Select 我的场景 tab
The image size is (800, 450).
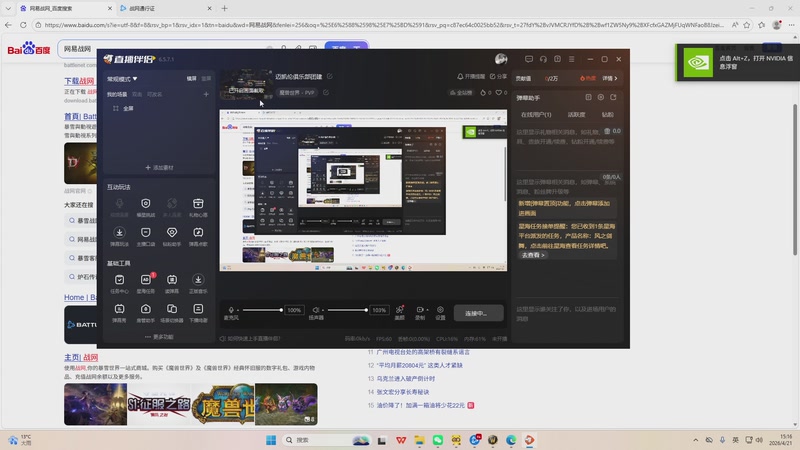pyautogui.click(x=117, y=94)
